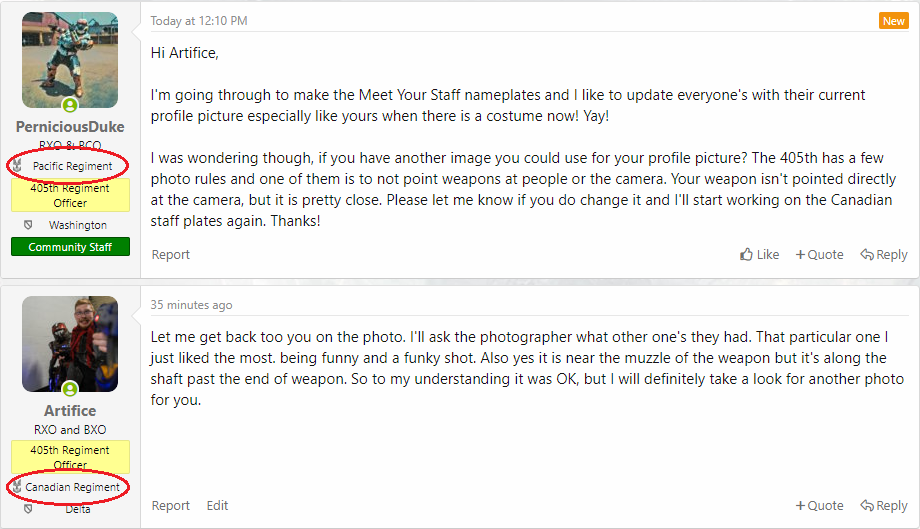Click the "Today at 12:10 PM" timestamp
This screenshot has height=529, width=920.
coord(199,21)
